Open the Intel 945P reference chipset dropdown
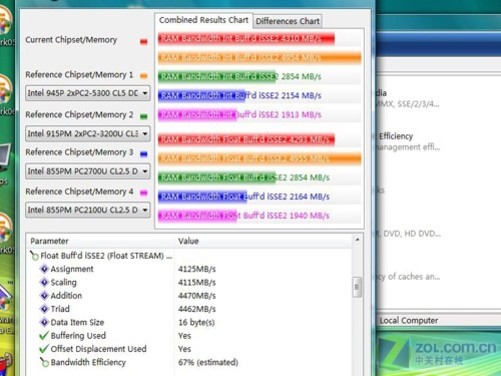The image size is (501, 376). (x=88, y=93)
